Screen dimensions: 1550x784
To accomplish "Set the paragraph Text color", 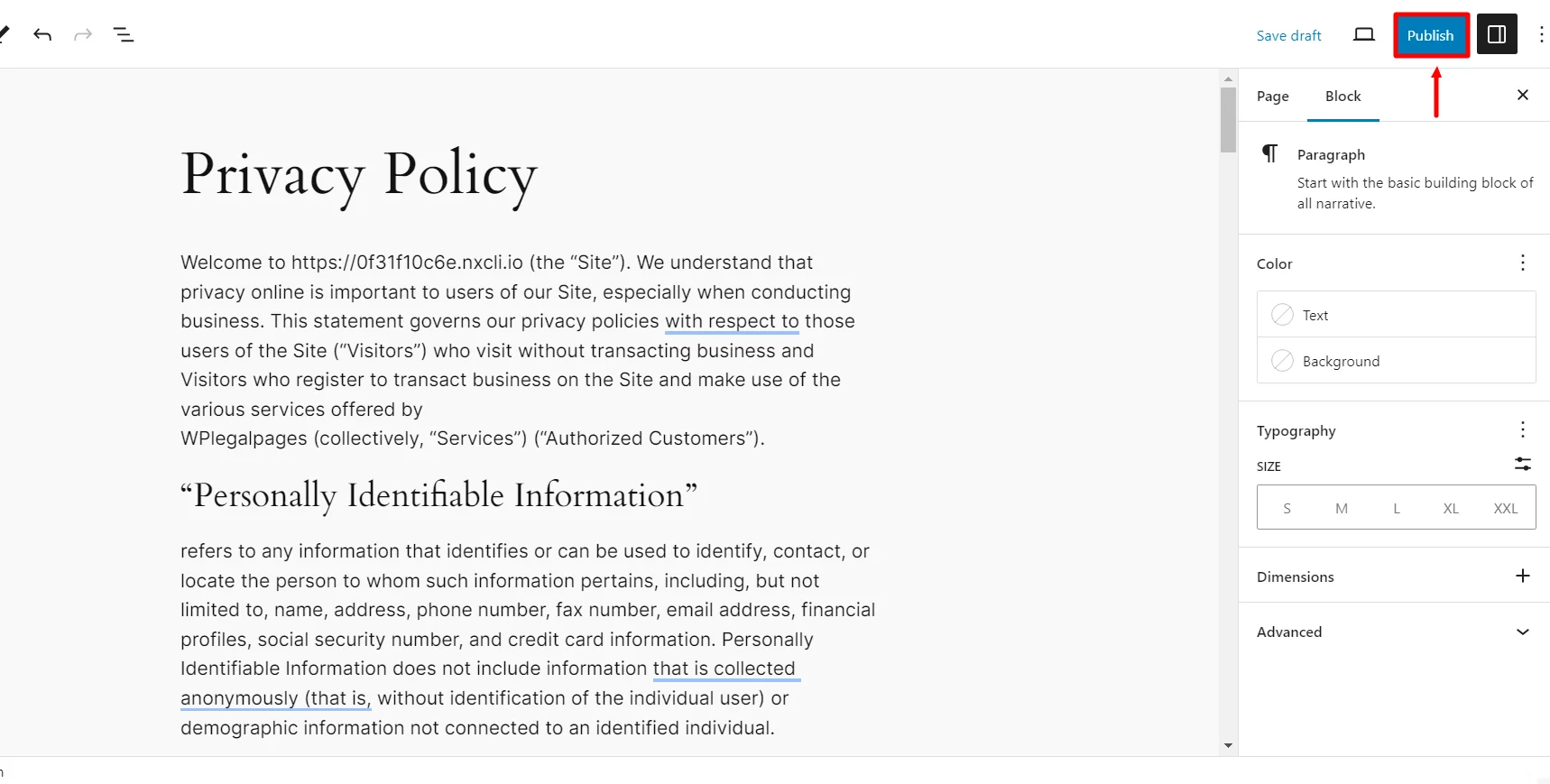I will tap(1315, 314).
